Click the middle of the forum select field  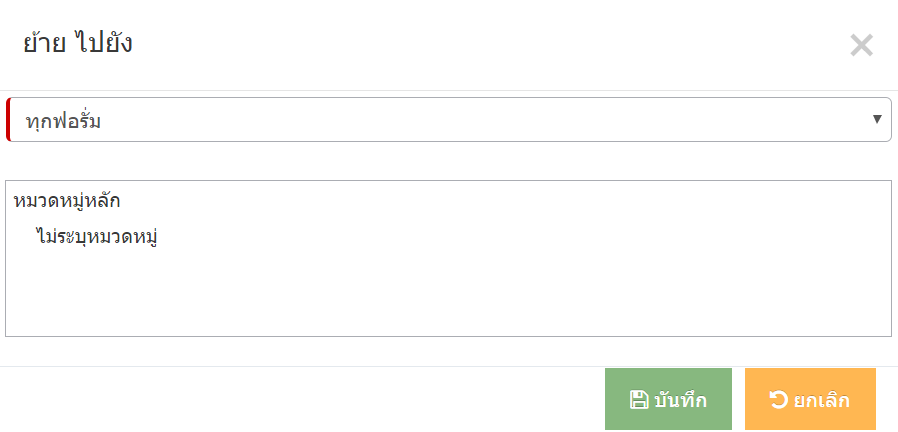(448, 119)
